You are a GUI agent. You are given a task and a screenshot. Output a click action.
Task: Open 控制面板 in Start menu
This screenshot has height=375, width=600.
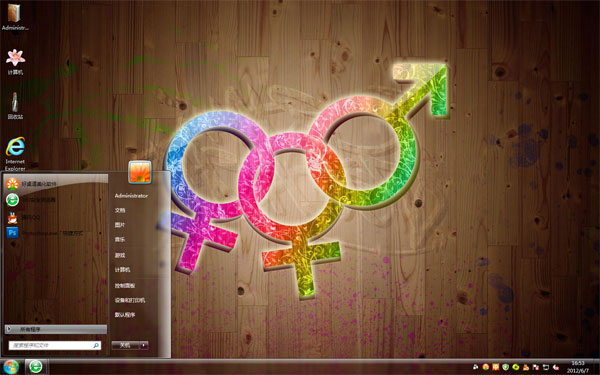tap(125, 285)
